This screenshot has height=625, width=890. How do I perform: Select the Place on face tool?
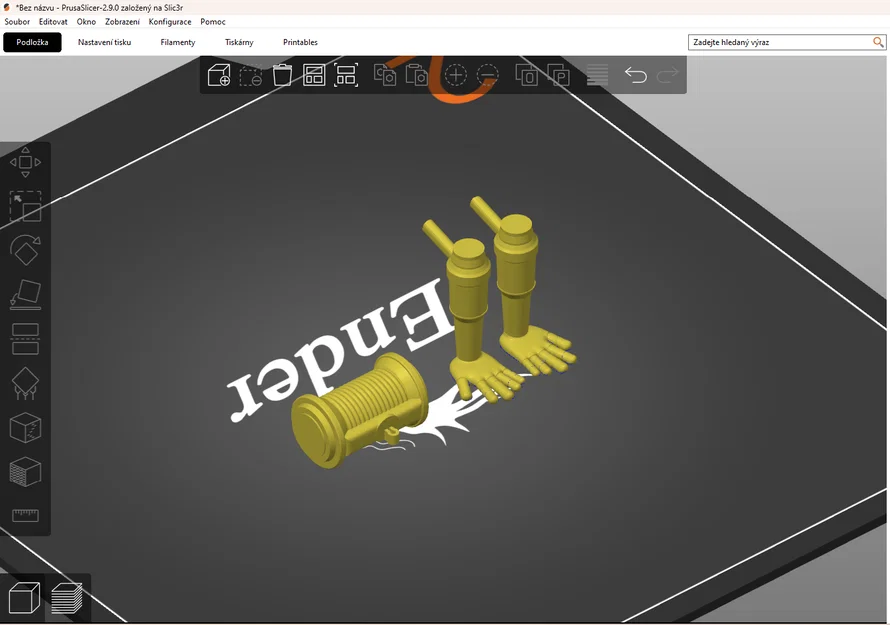point(26,295)
